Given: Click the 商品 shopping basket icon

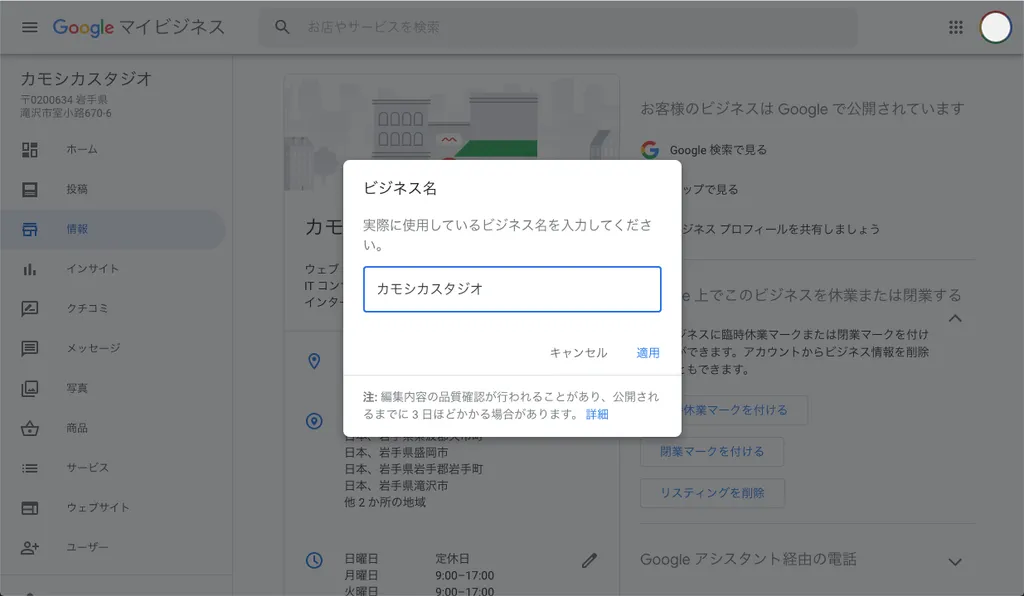Looking at the screenshot, I should click(x=29, y=428).
